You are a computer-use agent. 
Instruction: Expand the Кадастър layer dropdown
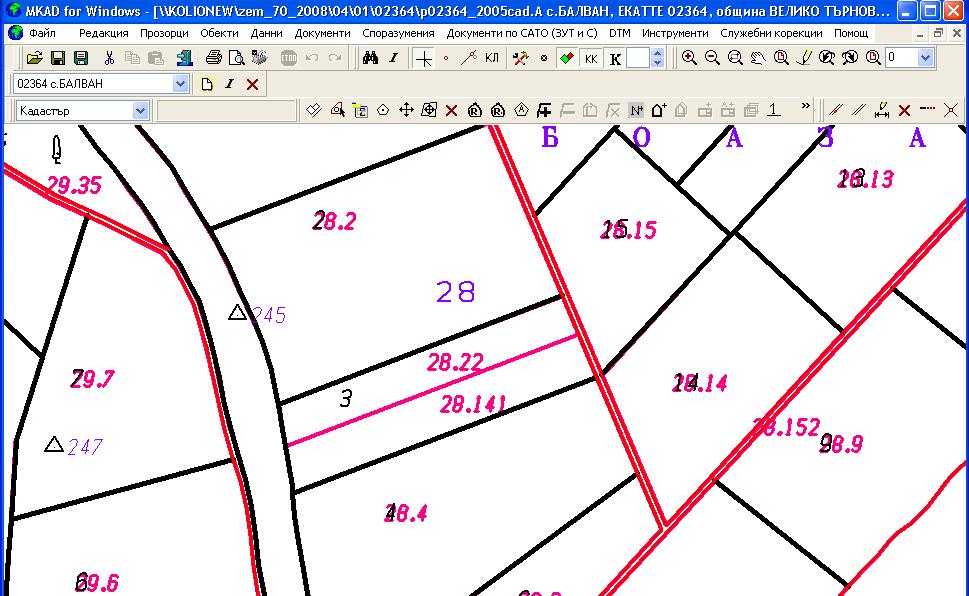[x=140, y=110]
